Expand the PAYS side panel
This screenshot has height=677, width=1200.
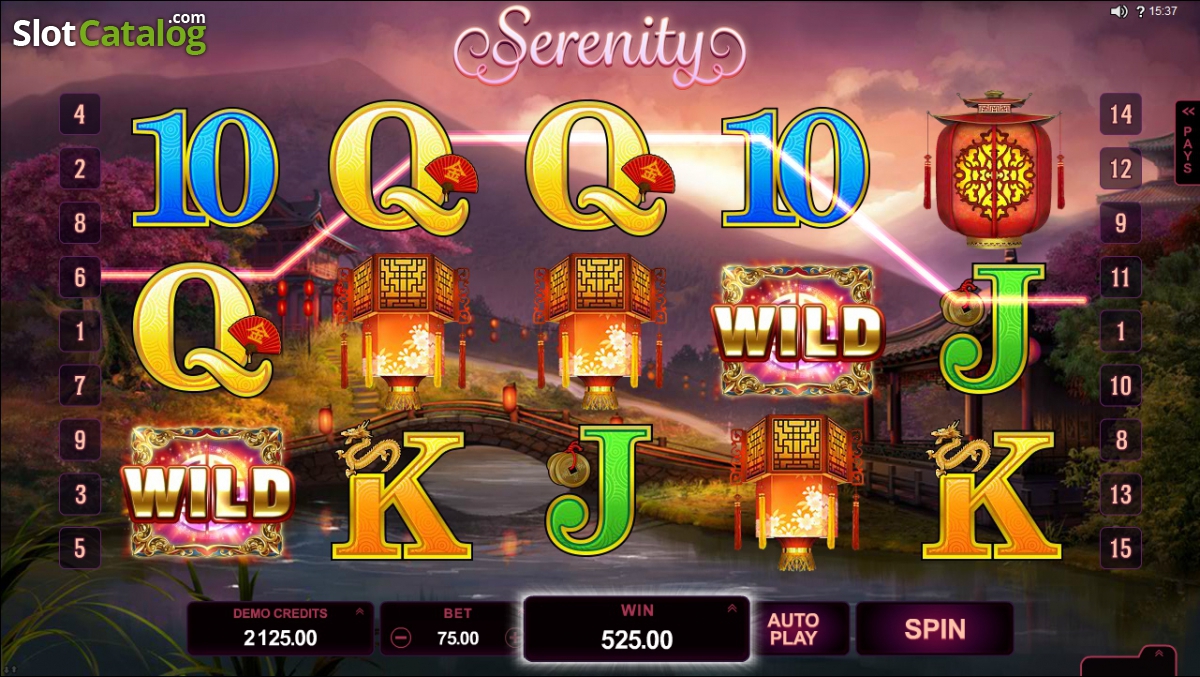tap(1187, 143)
